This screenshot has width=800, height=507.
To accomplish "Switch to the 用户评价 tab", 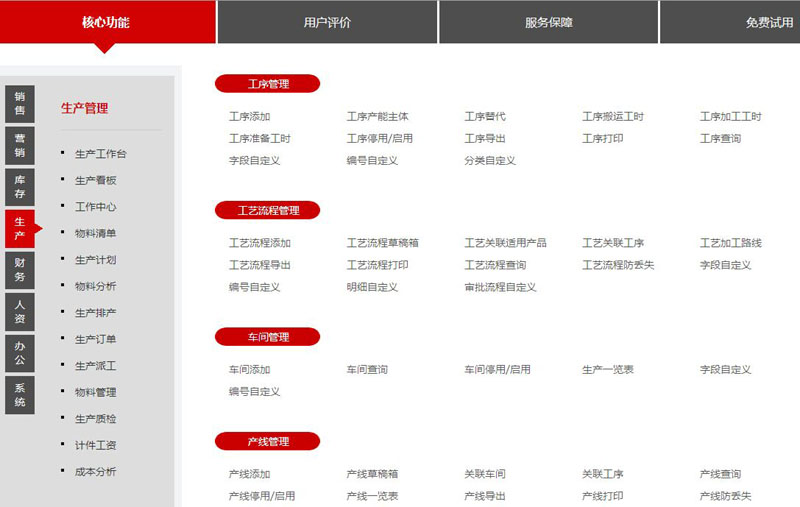I will 327,22.
